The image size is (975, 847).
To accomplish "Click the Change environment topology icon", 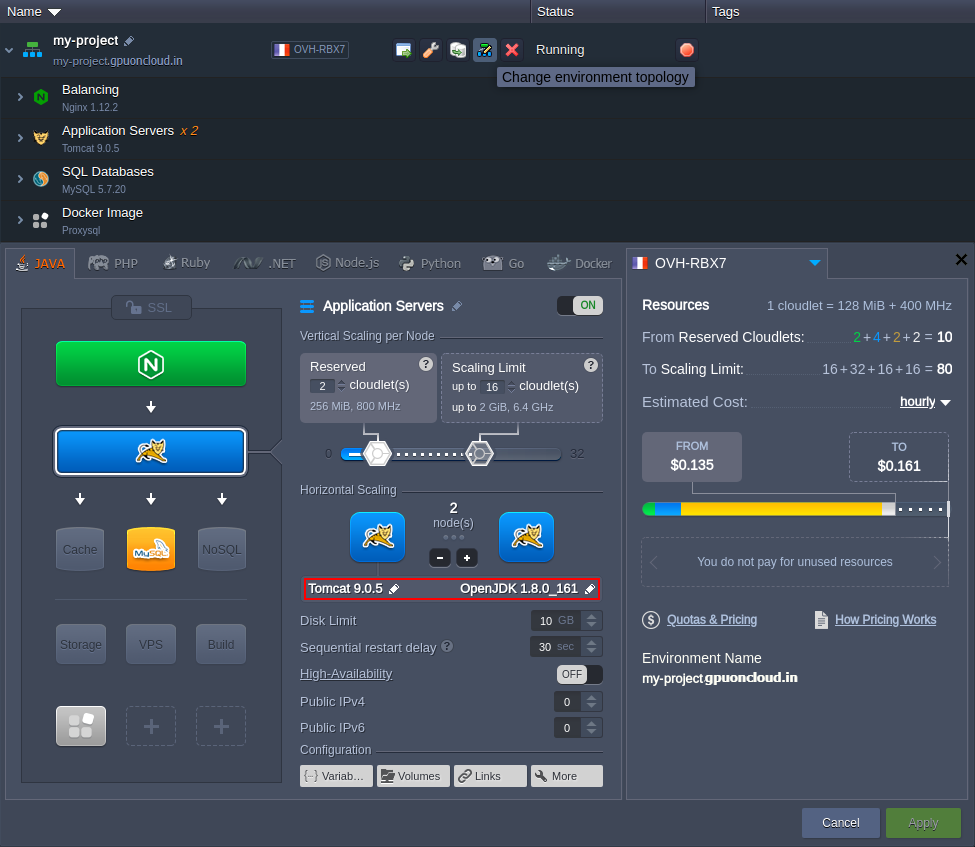I will (485, 50).
